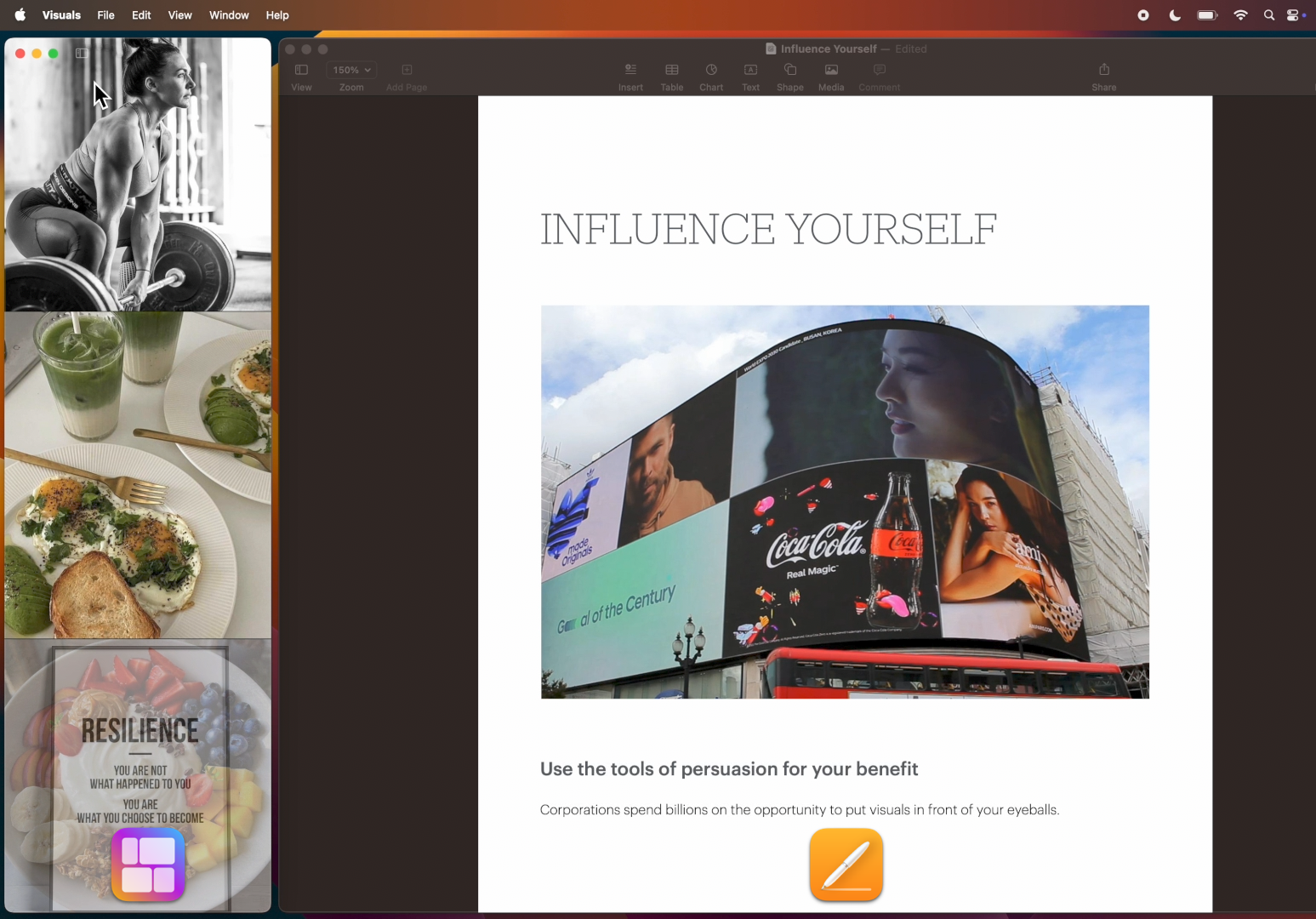Click the Spotlight search icon in menu bar

point(1268,15)
